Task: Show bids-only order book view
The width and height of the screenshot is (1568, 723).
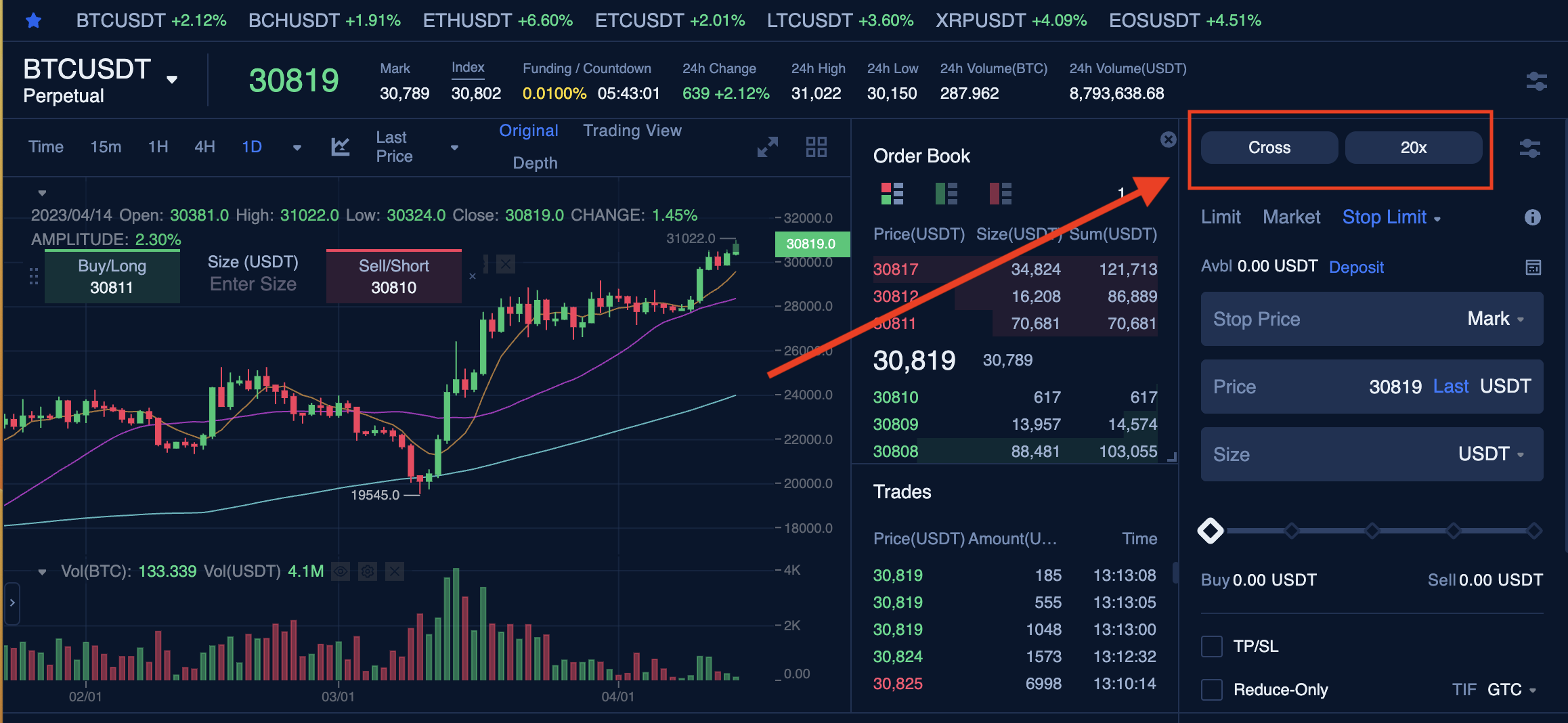Action: pyautogui.click(x=946, y=194)
